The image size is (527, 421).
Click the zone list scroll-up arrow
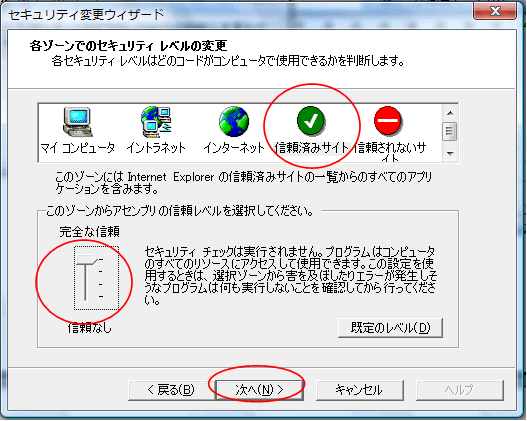(x=450, y=113)
